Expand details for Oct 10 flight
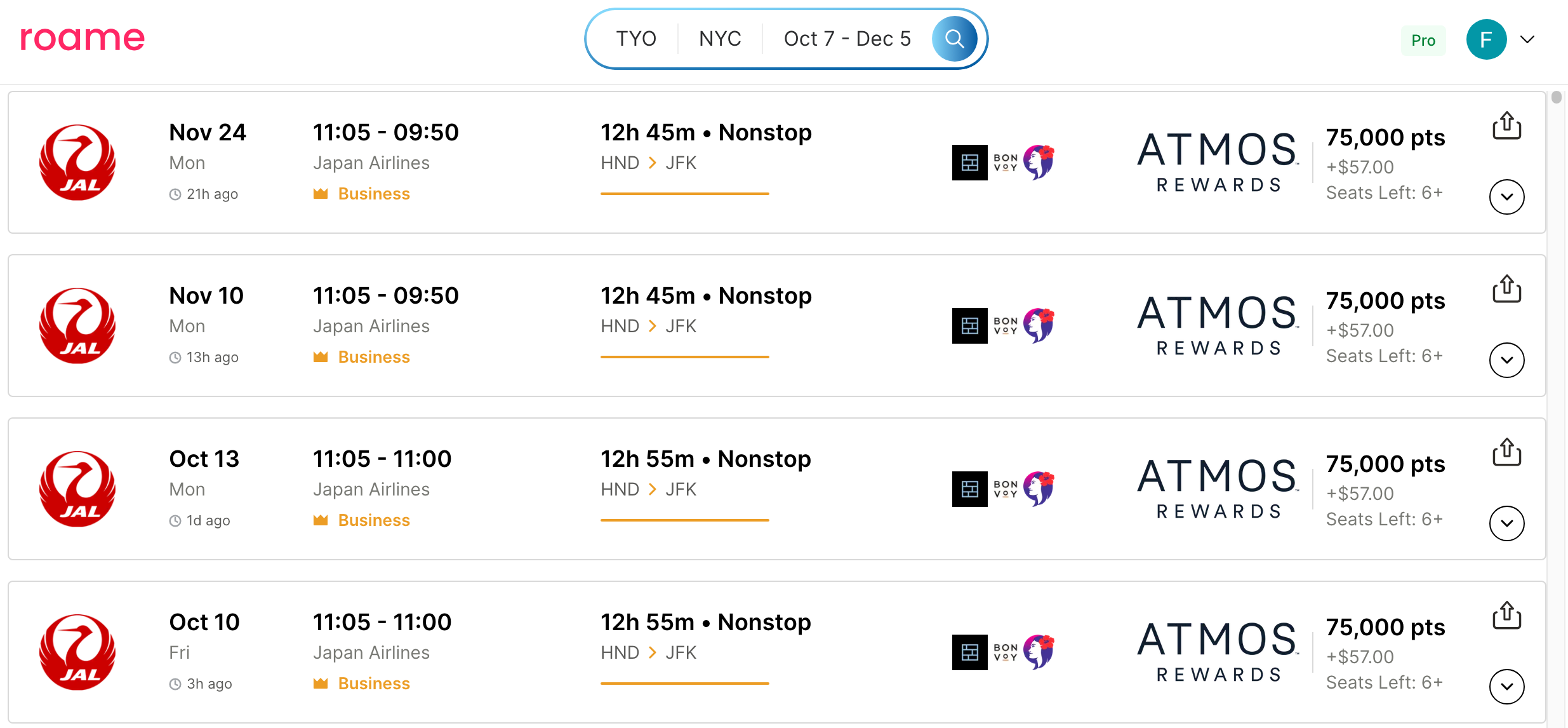Image resolution: width=1568 pixels, height=728 pixels. (1506, 687)
